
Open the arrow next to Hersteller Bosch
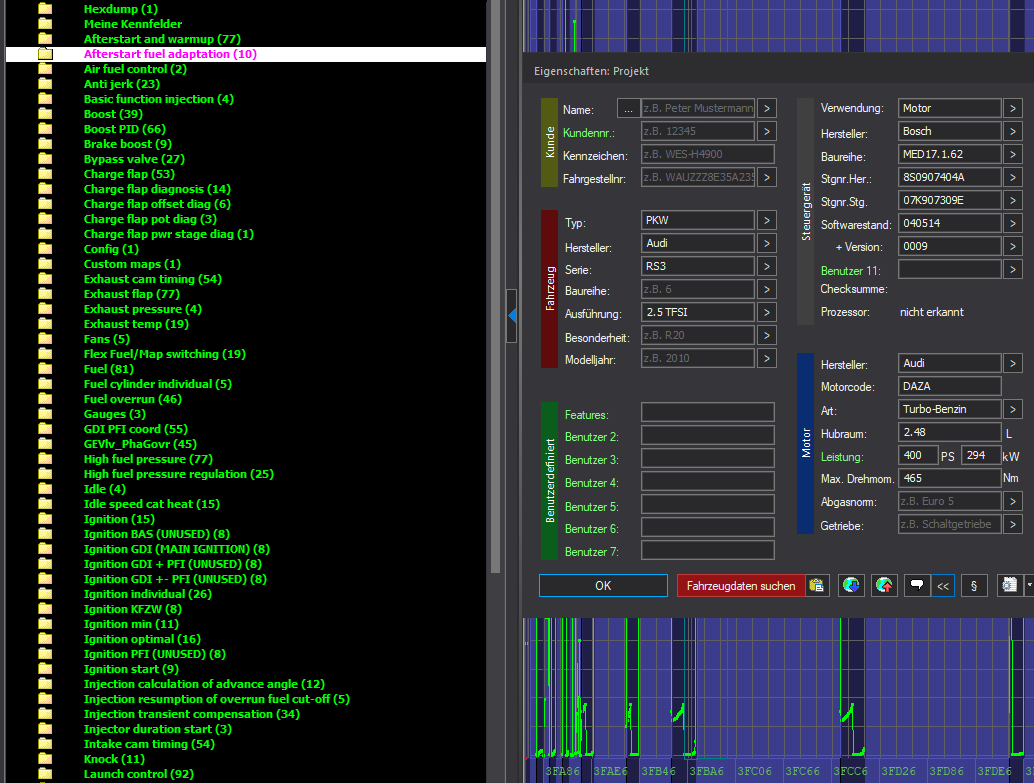pos(1013,131)
